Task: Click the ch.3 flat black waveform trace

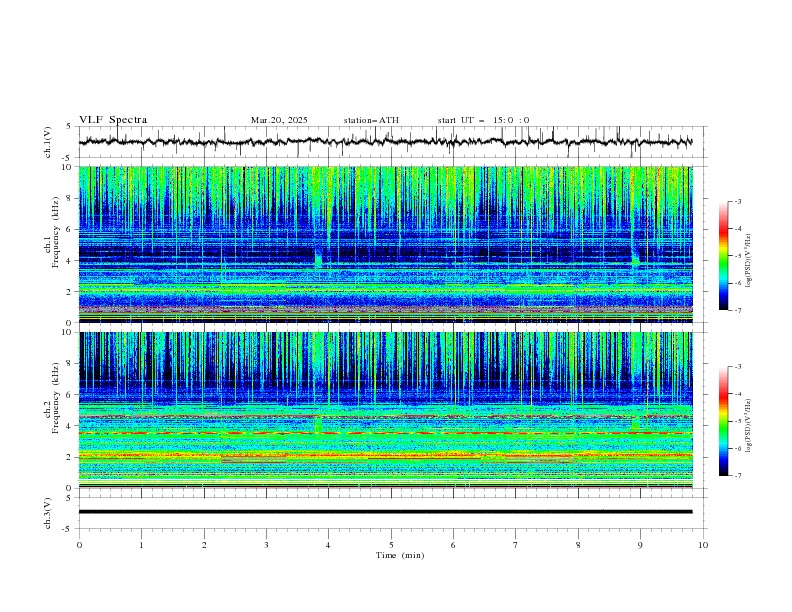Action: pyautogui.click(x=385, y=512)
